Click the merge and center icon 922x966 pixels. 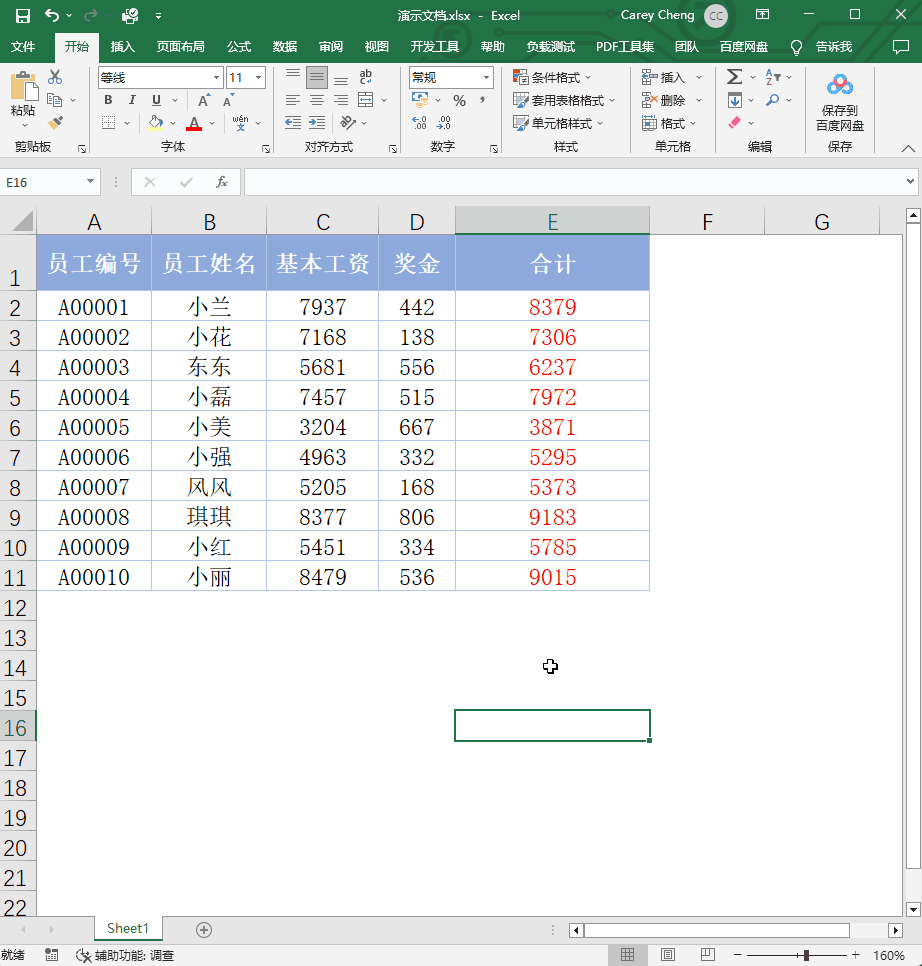(366, 100)
